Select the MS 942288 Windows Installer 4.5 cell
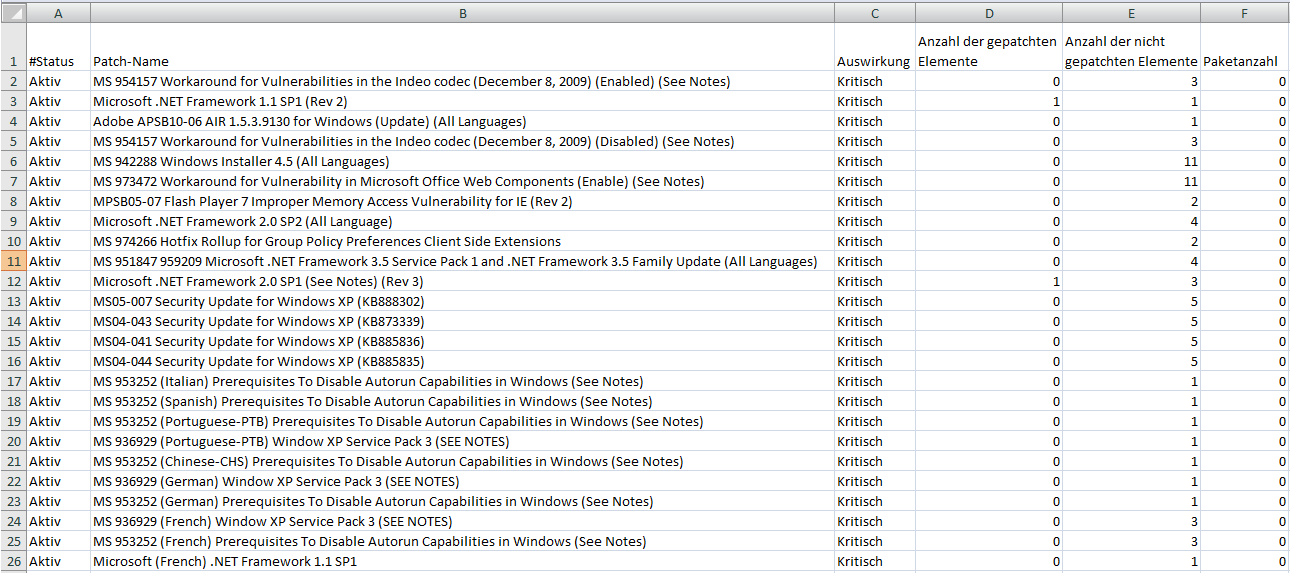This screenshot has width=1290, height=573. click(462, 161)
